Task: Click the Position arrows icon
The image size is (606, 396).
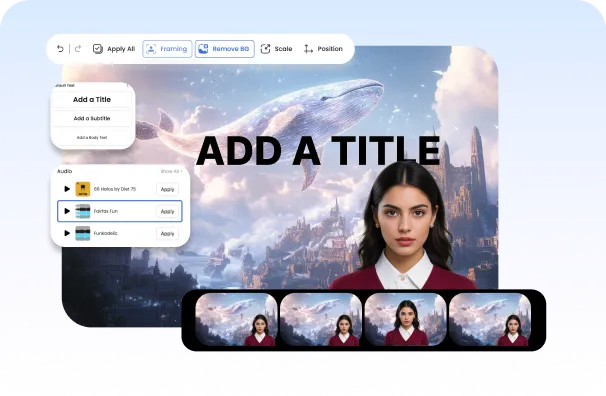Action: click(308, 49)
